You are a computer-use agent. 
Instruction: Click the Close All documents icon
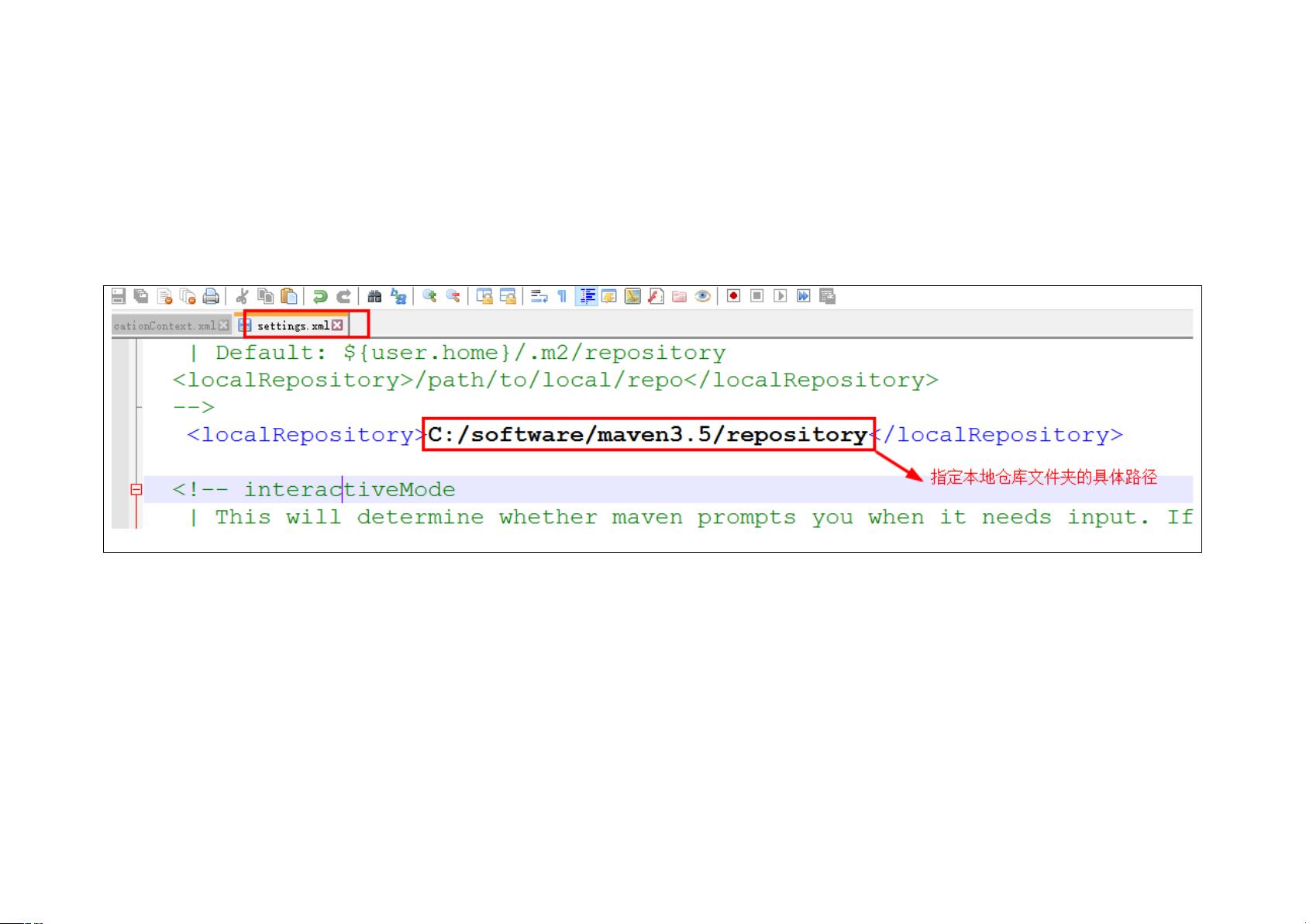click(x=188, y=296)
